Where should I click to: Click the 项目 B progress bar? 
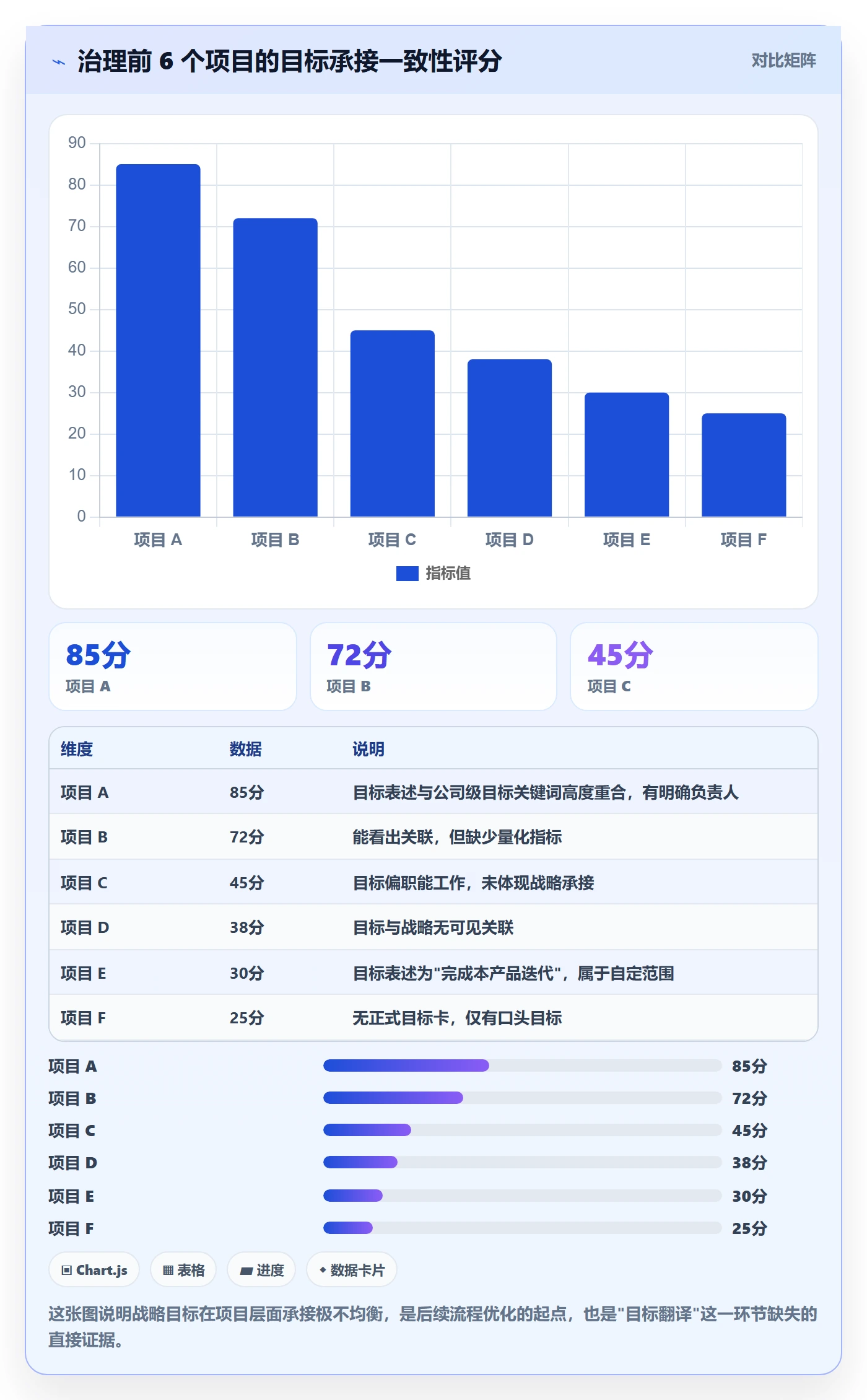[x=523, y=1098]
